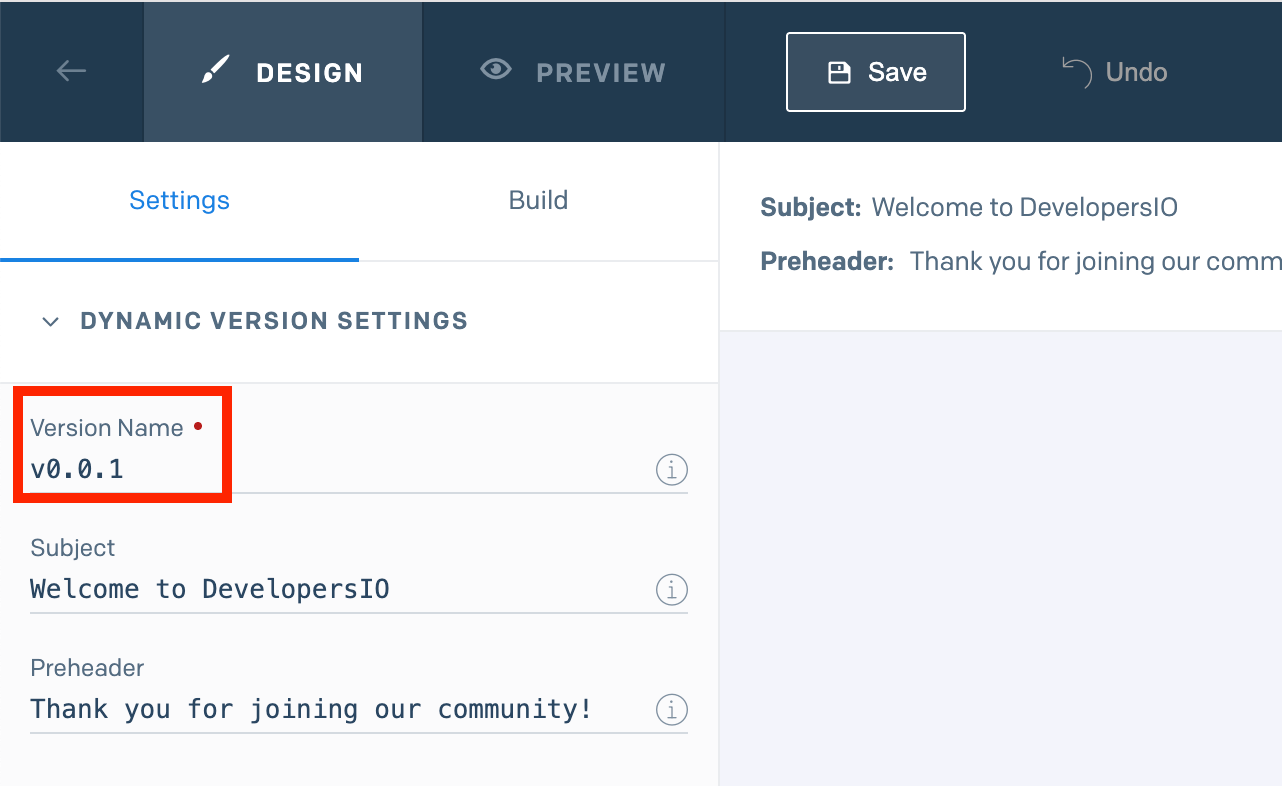The height and width of the screenshot is (786, 1282).
Task: Click the Subject line in email header
Action: (x=1024, y=208)
